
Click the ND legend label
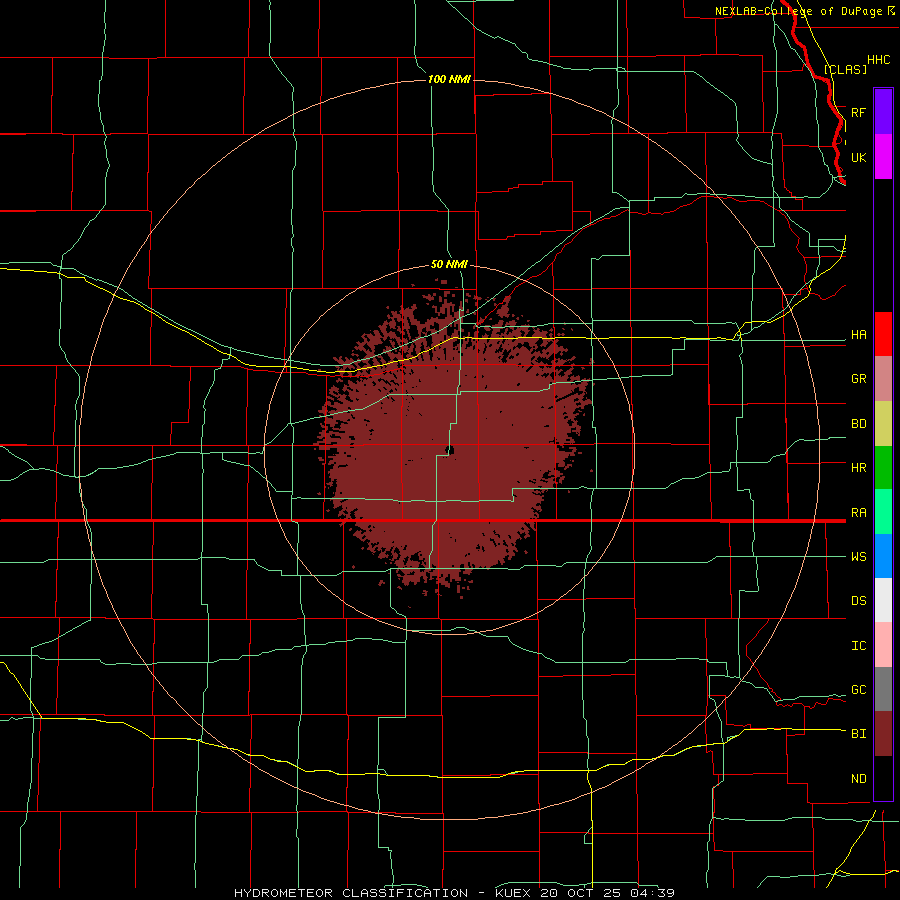pyautogui.click(x=859, y=779)
